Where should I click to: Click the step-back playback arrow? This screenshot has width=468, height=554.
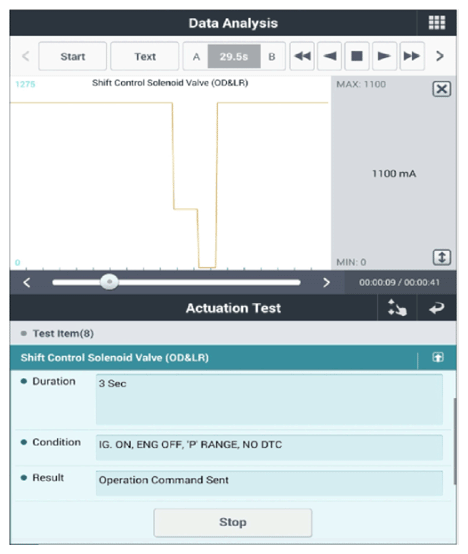[x=330, y=56]
